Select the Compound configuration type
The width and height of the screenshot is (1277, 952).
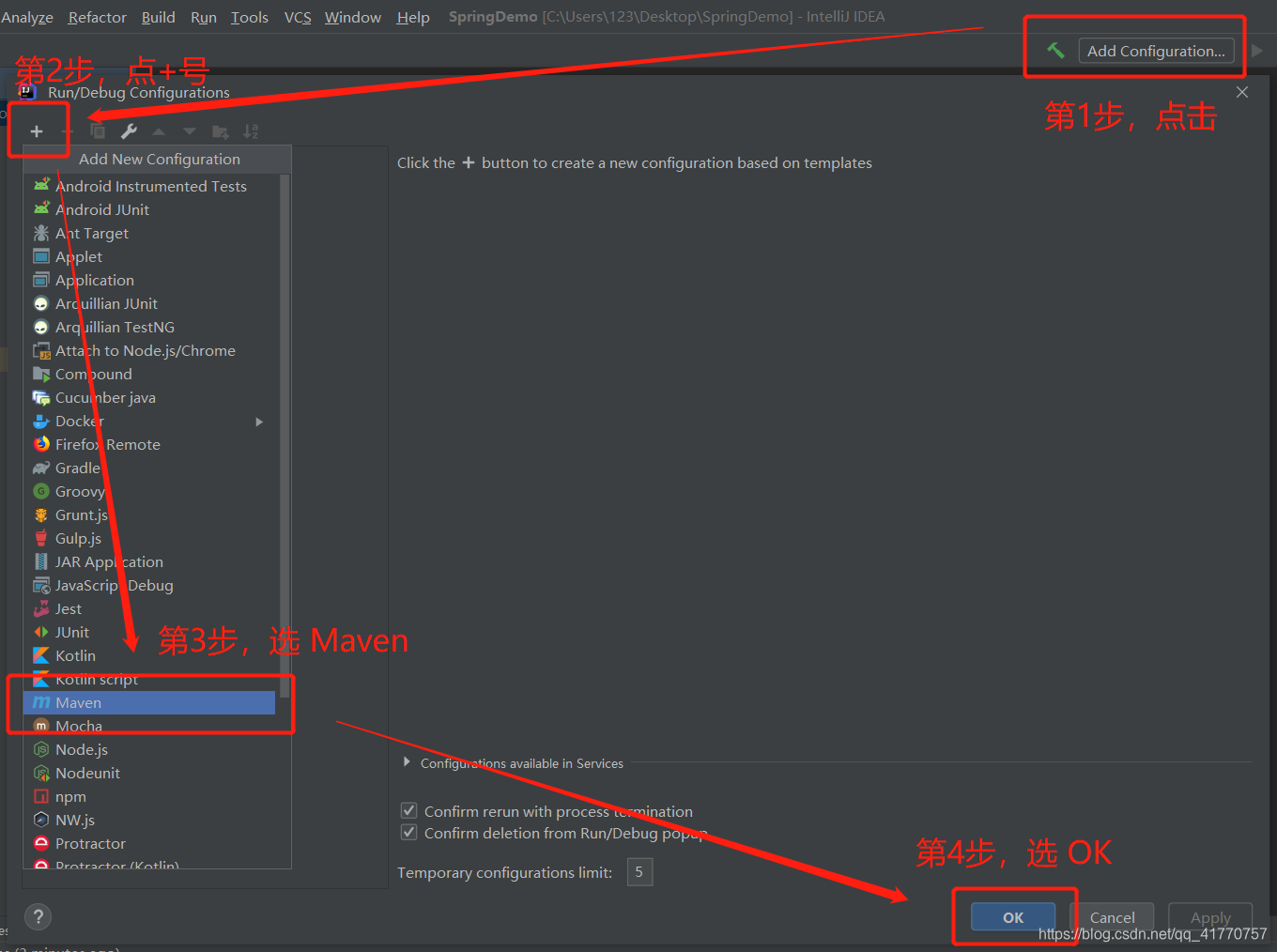tap(150, 374)
